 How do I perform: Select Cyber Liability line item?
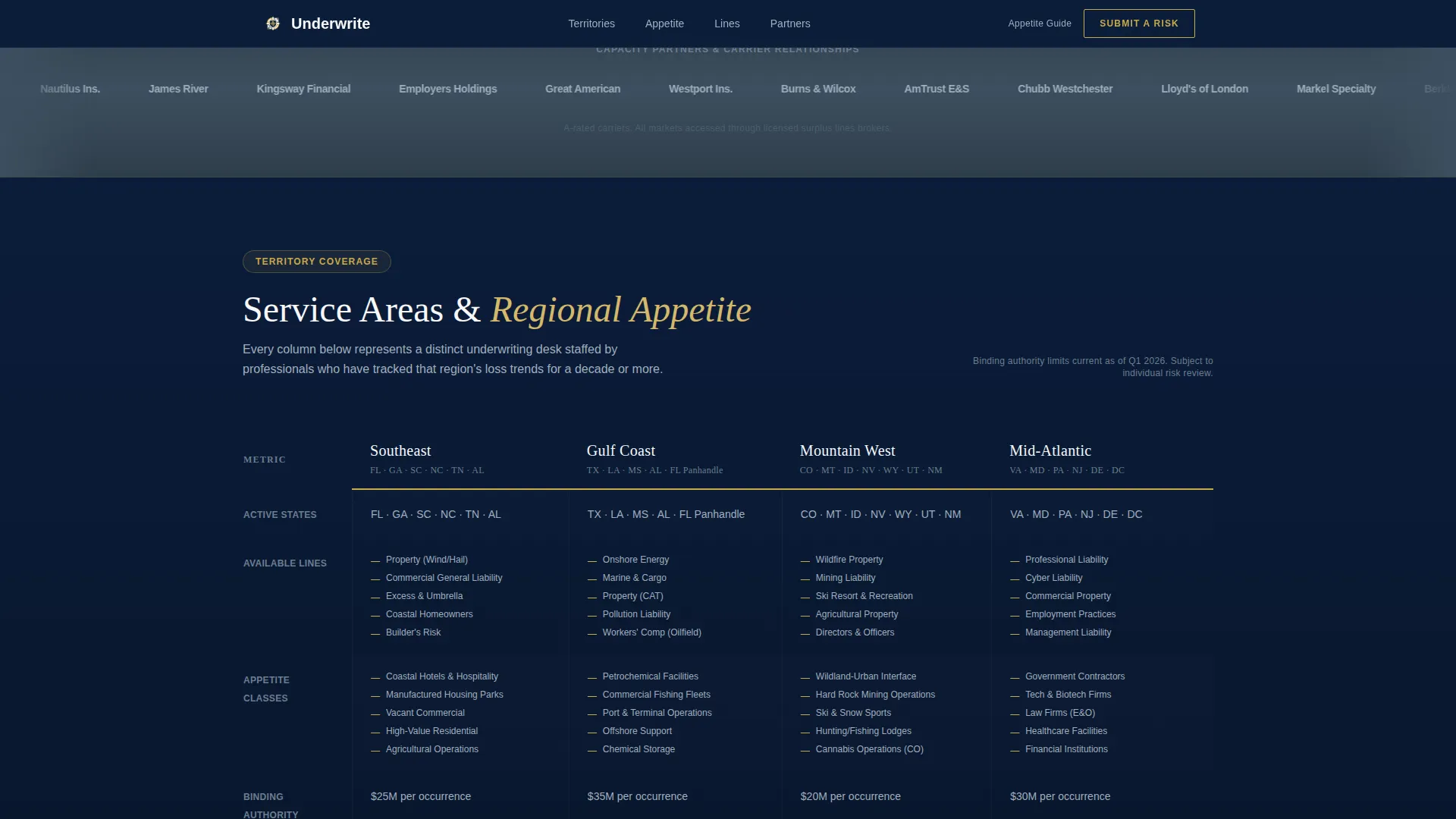point(1054,578)
